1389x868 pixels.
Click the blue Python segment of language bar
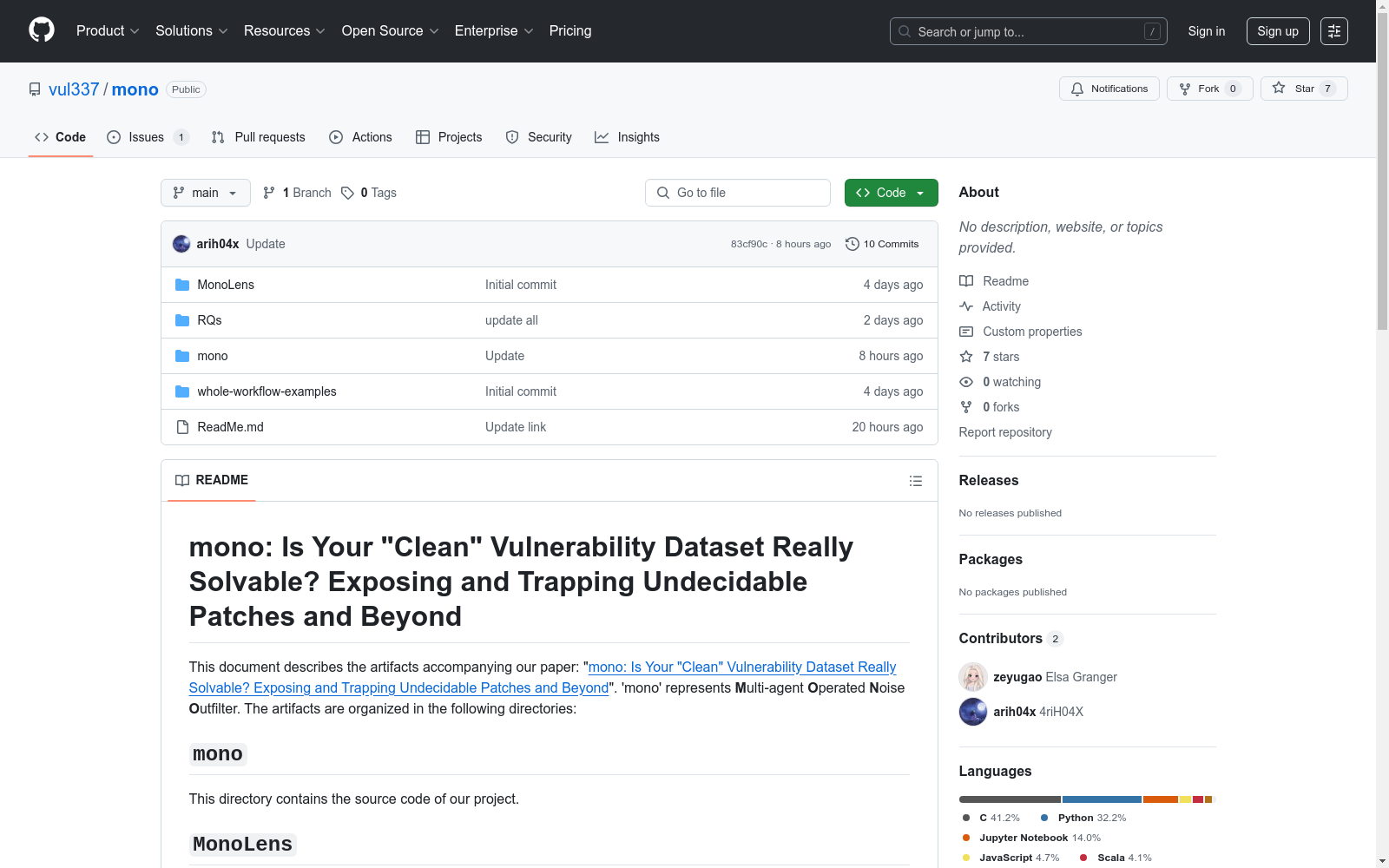pos(1102,799)
